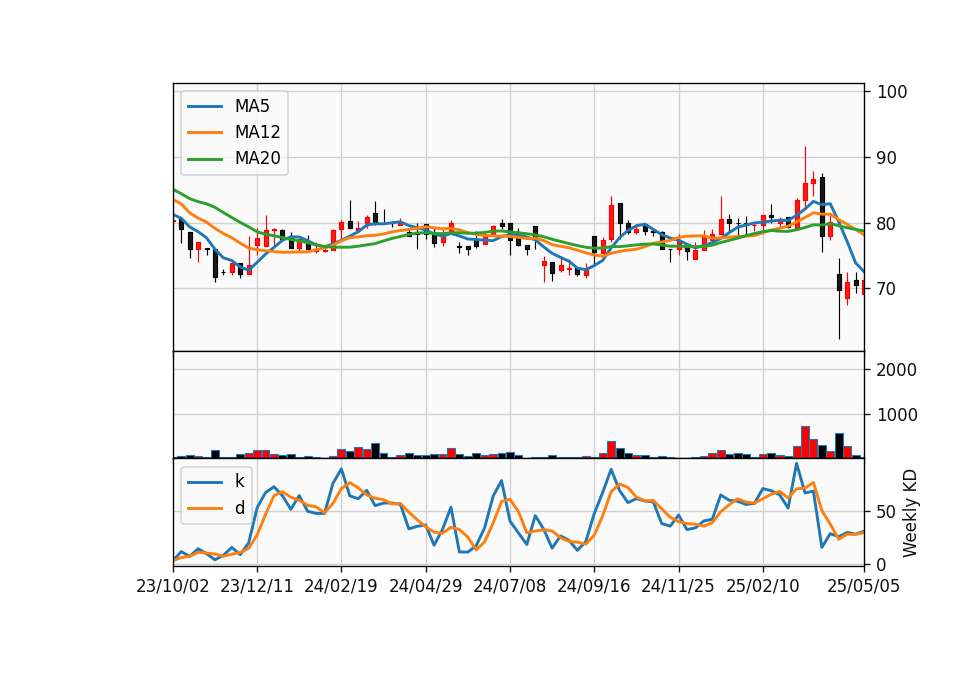This screenshot has height=690, width=960.
Task: Click the k legend label
Action: pos(239,481)
